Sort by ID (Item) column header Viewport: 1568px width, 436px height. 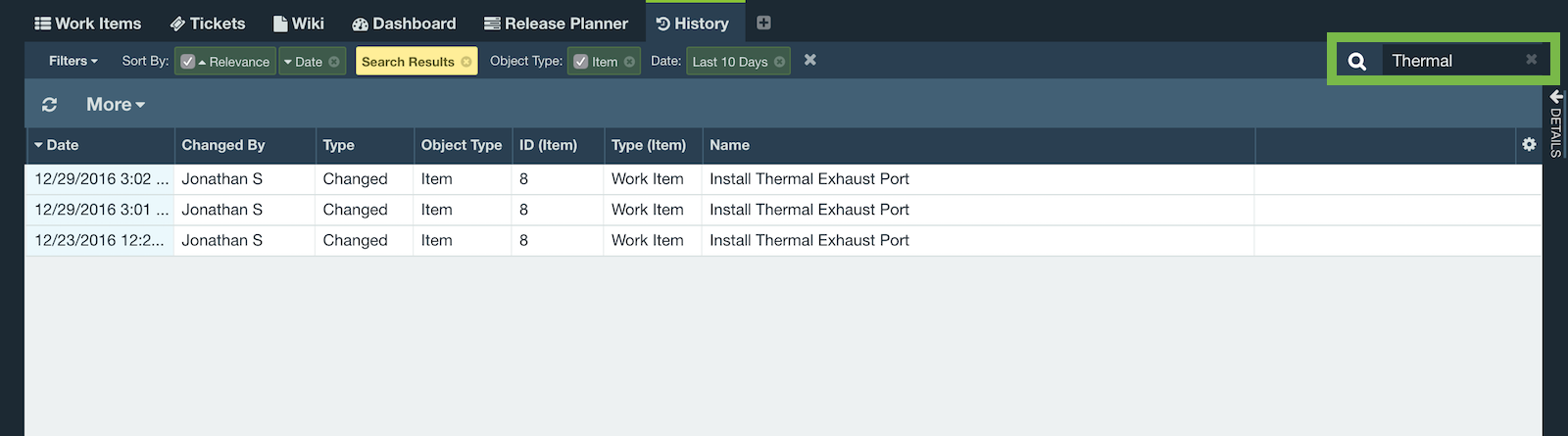click(x=558, y=145)
